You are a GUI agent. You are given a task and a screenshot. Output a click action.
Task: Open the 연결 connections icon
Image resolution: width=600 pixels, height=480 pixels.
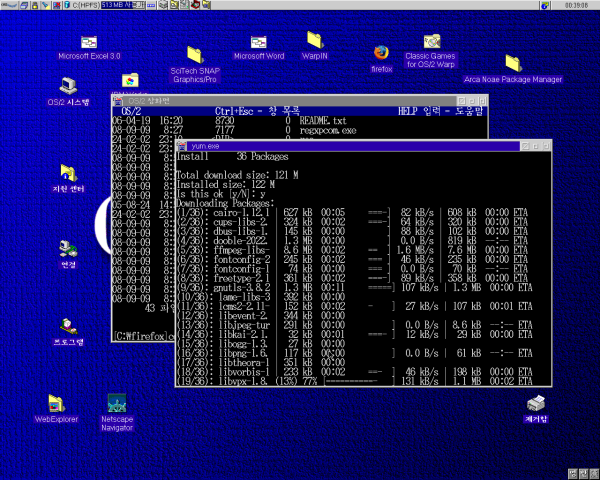pos(68,254)
